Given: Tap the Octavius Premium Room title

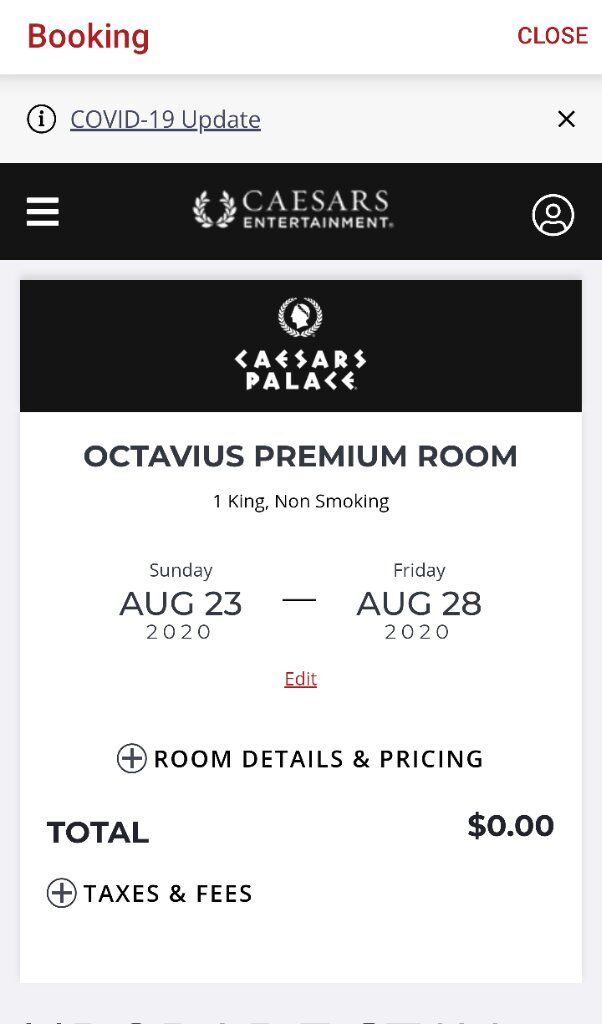Looking at the screenshot, I should click(300, 456).
